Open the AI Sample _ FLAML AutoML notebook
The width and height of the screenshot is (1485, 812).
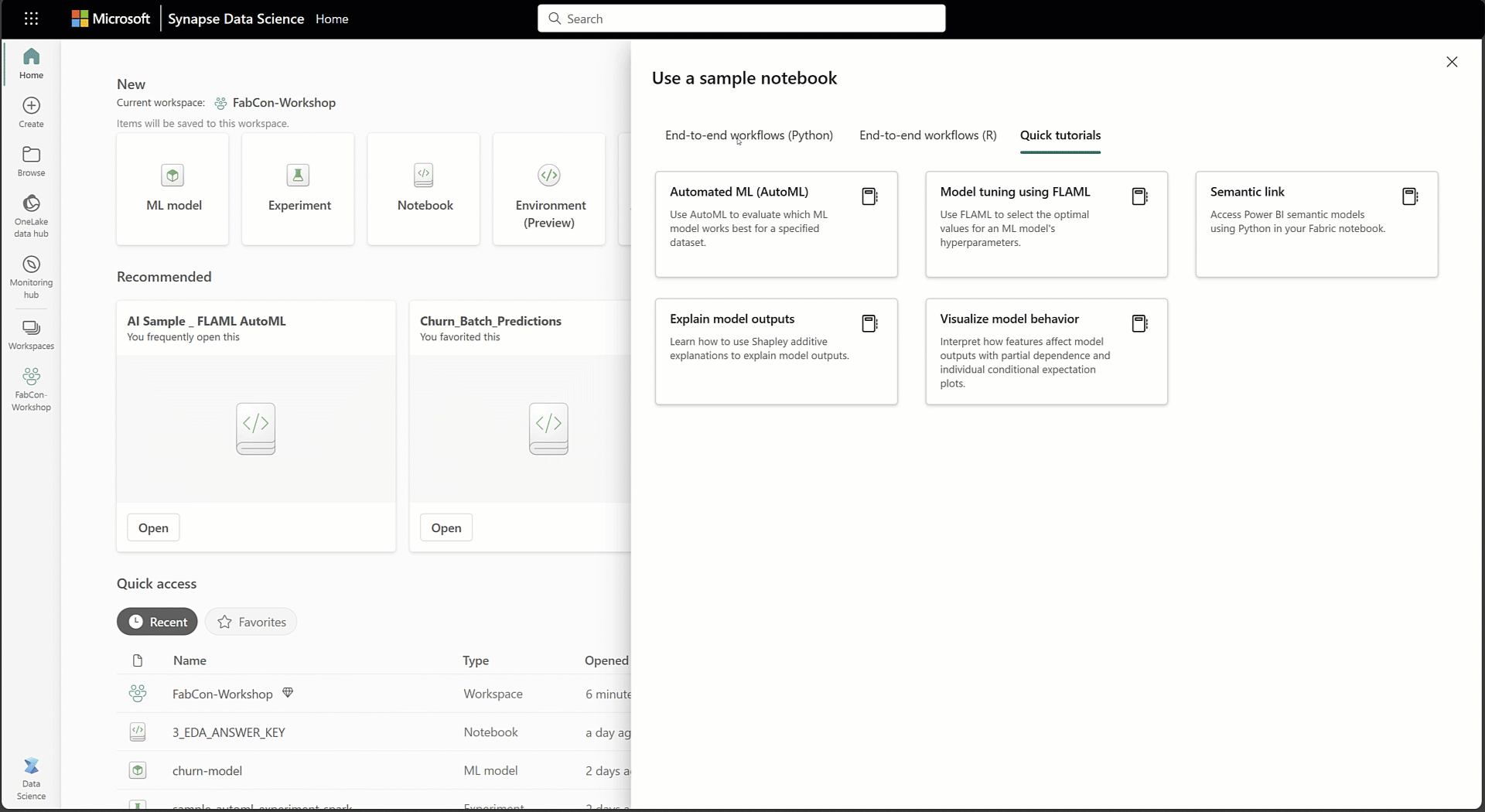[x=153, y=528]
